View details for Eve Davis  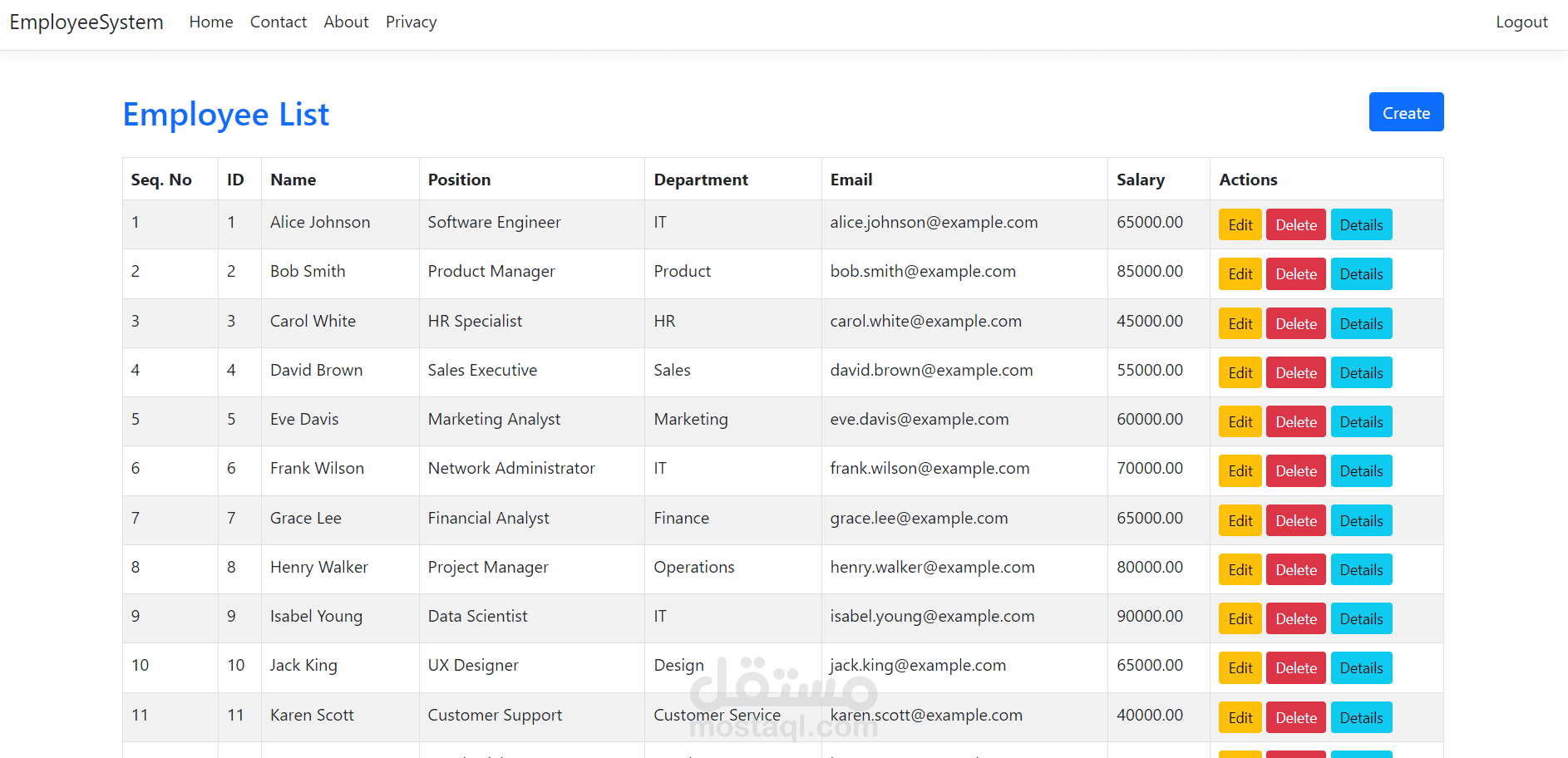coord(1361,422)
